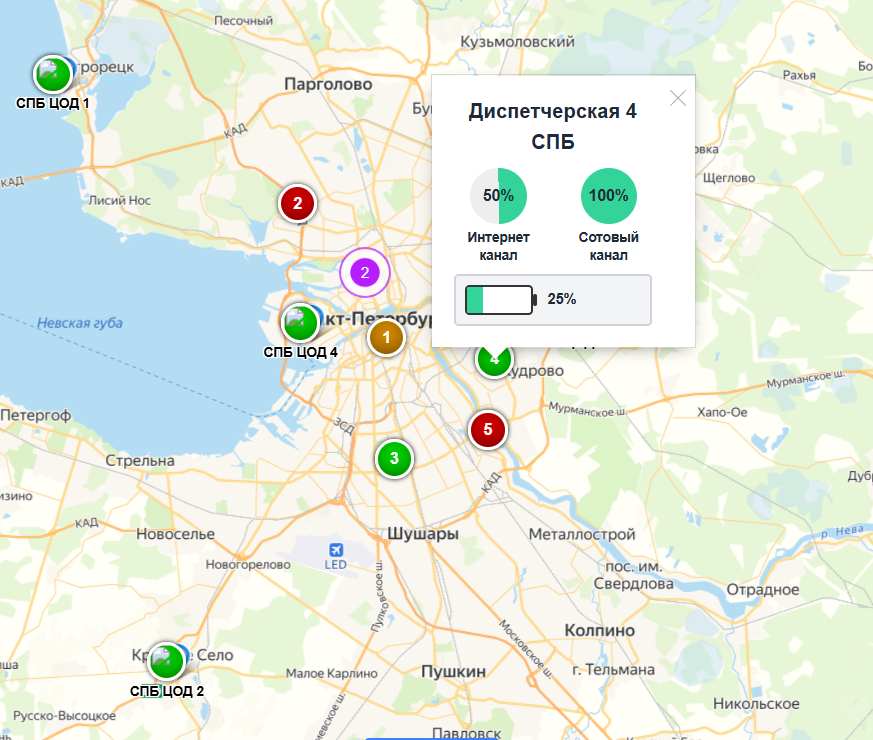
Task: Click the LED airport icon
Action: 336,550
